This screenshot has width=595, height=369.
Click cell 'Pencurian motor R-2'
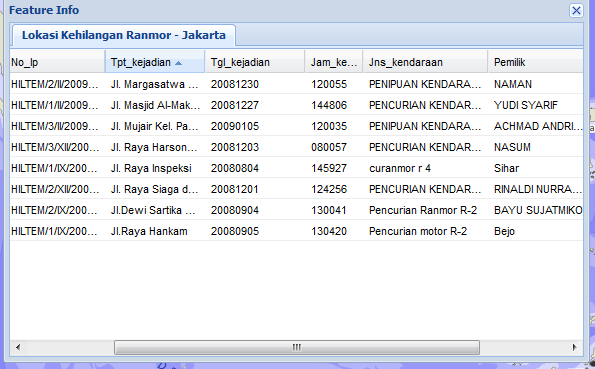coord(418,231)
